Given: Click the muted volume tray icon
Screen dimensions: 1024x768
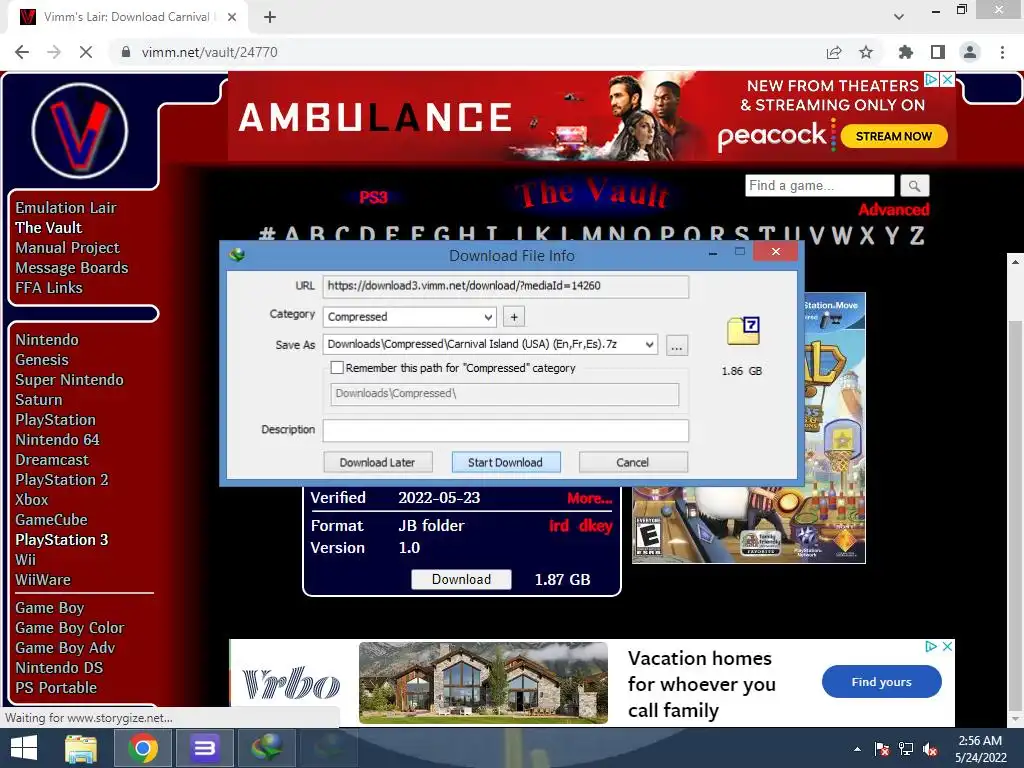Looking at the screenshot, I should tap(930, 749).
